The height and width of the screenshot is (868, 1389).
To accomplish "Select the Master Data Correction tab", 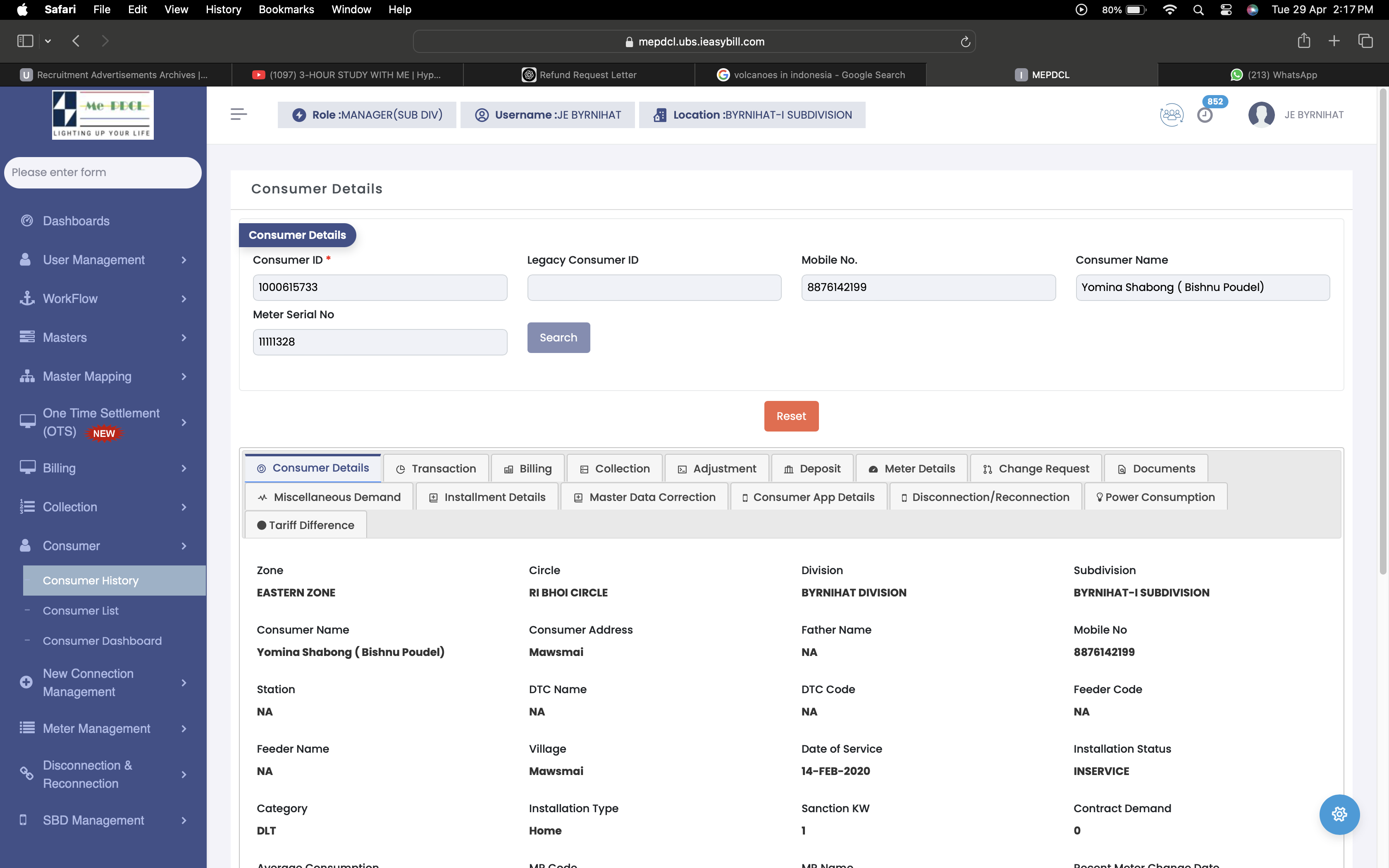I will [644, 497].
